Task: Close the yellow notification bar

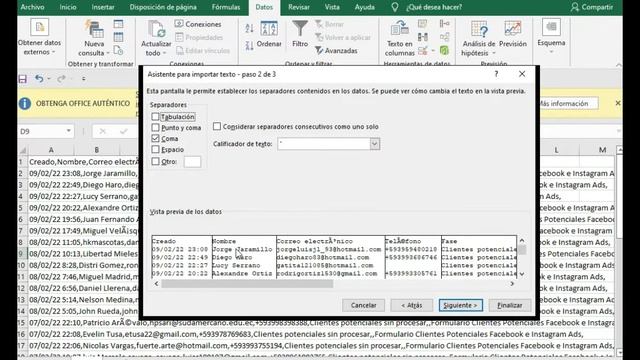Action: tap(618, 103)
